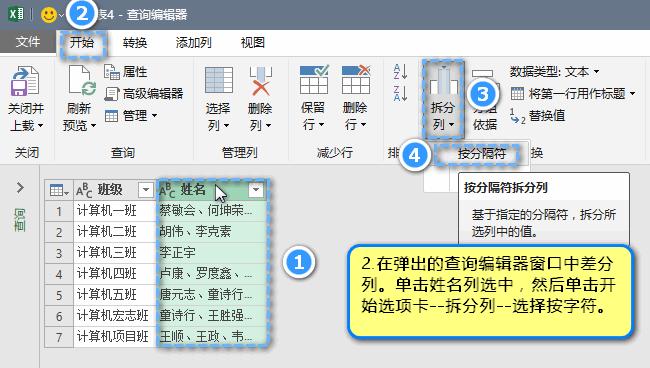Viewport: 650px width, 368px height.
Task: Click the 刷新预览 refresh icon
Action: [x=82, y=81]
